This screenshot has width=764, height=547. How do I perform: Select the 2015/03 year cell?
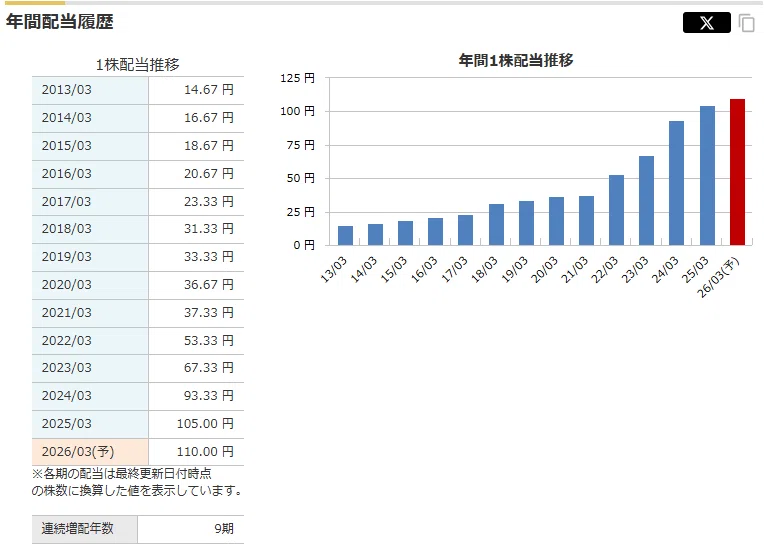coord(90,146)
